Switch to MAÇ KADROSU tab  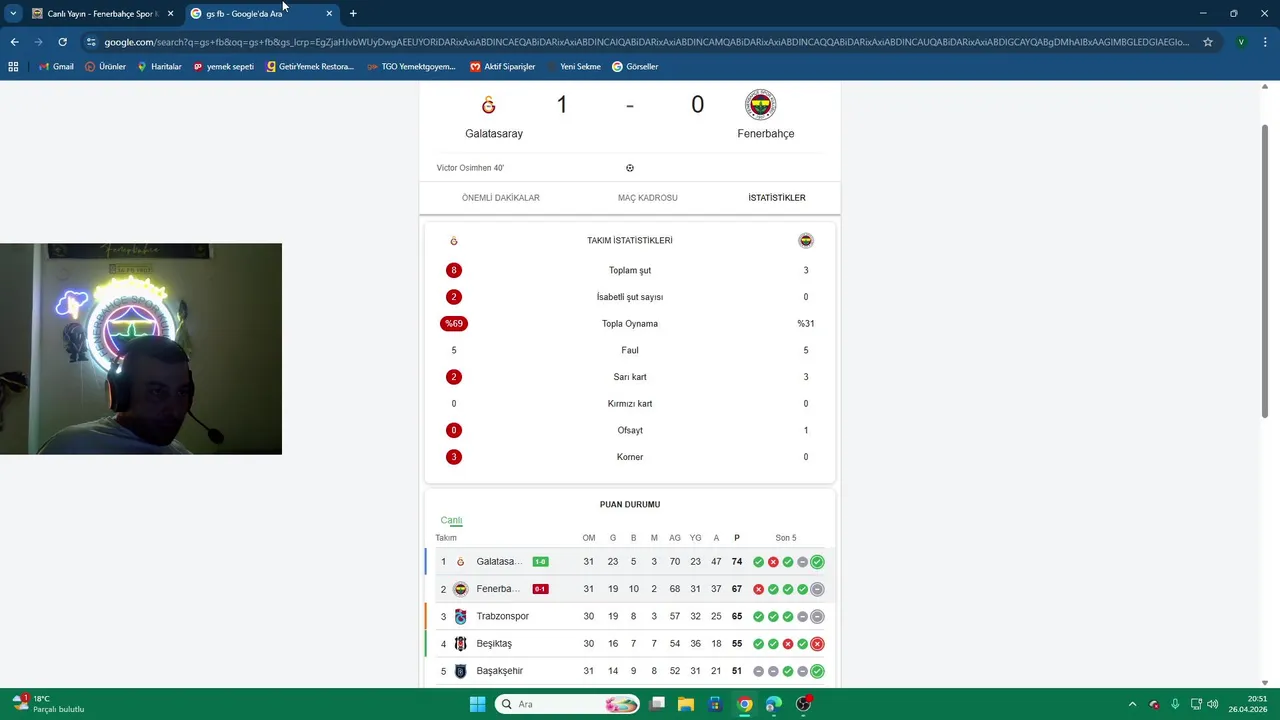coord(648,198)
